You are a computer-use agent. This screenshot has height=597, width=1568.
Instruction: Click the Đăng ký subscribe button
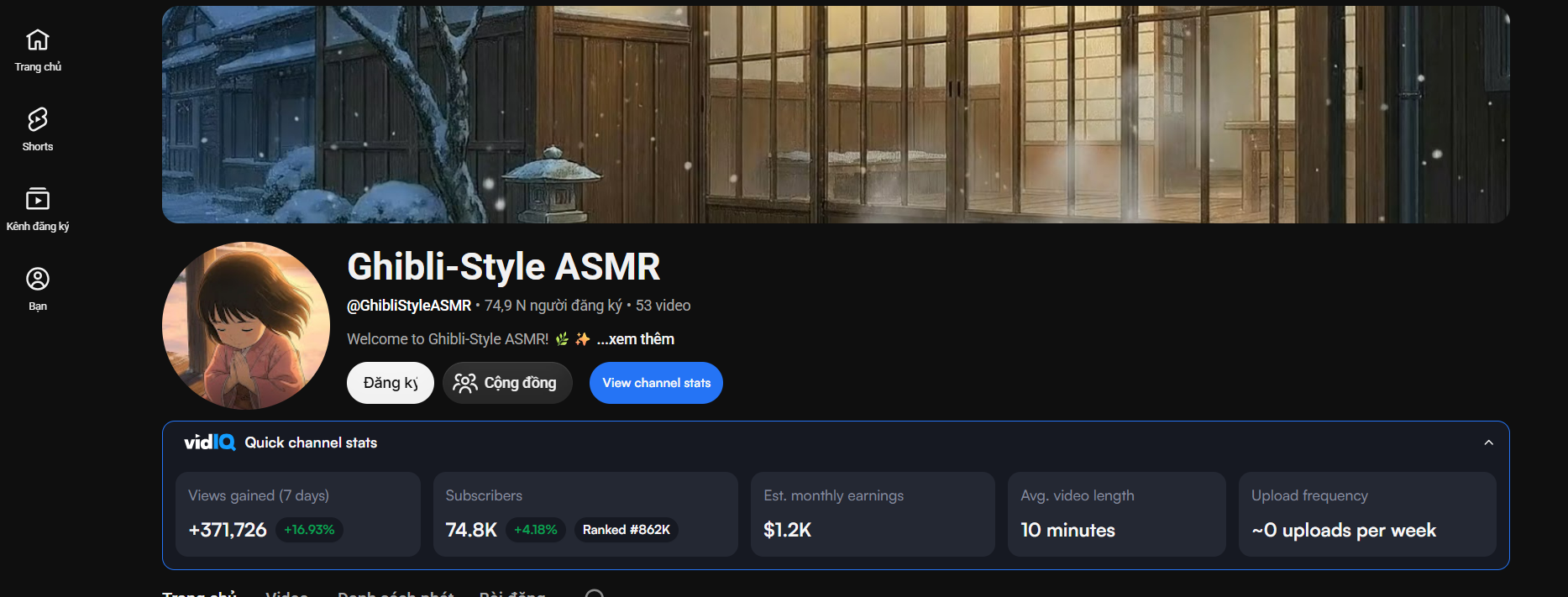391,383
